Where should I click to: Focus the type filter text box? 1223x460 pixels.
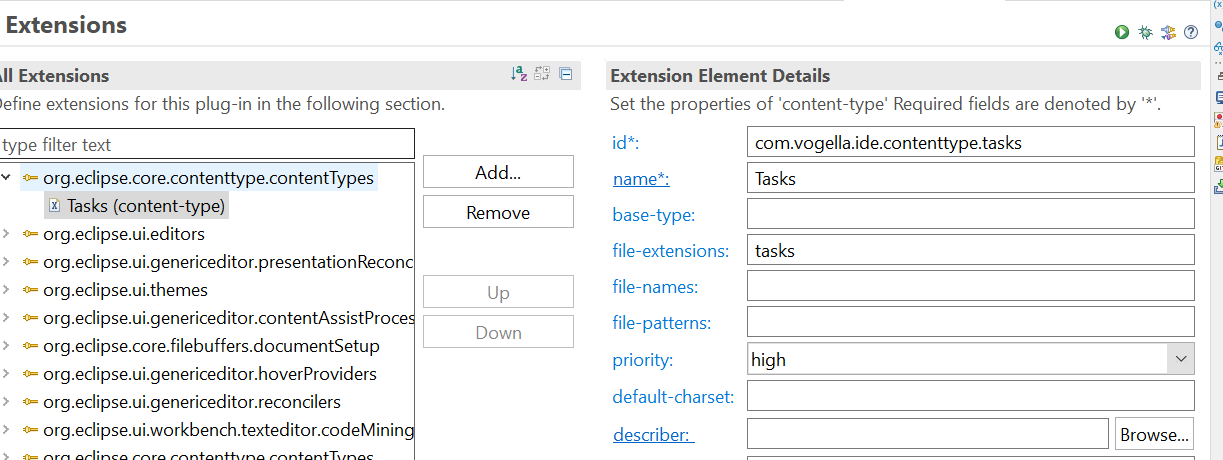205,145
